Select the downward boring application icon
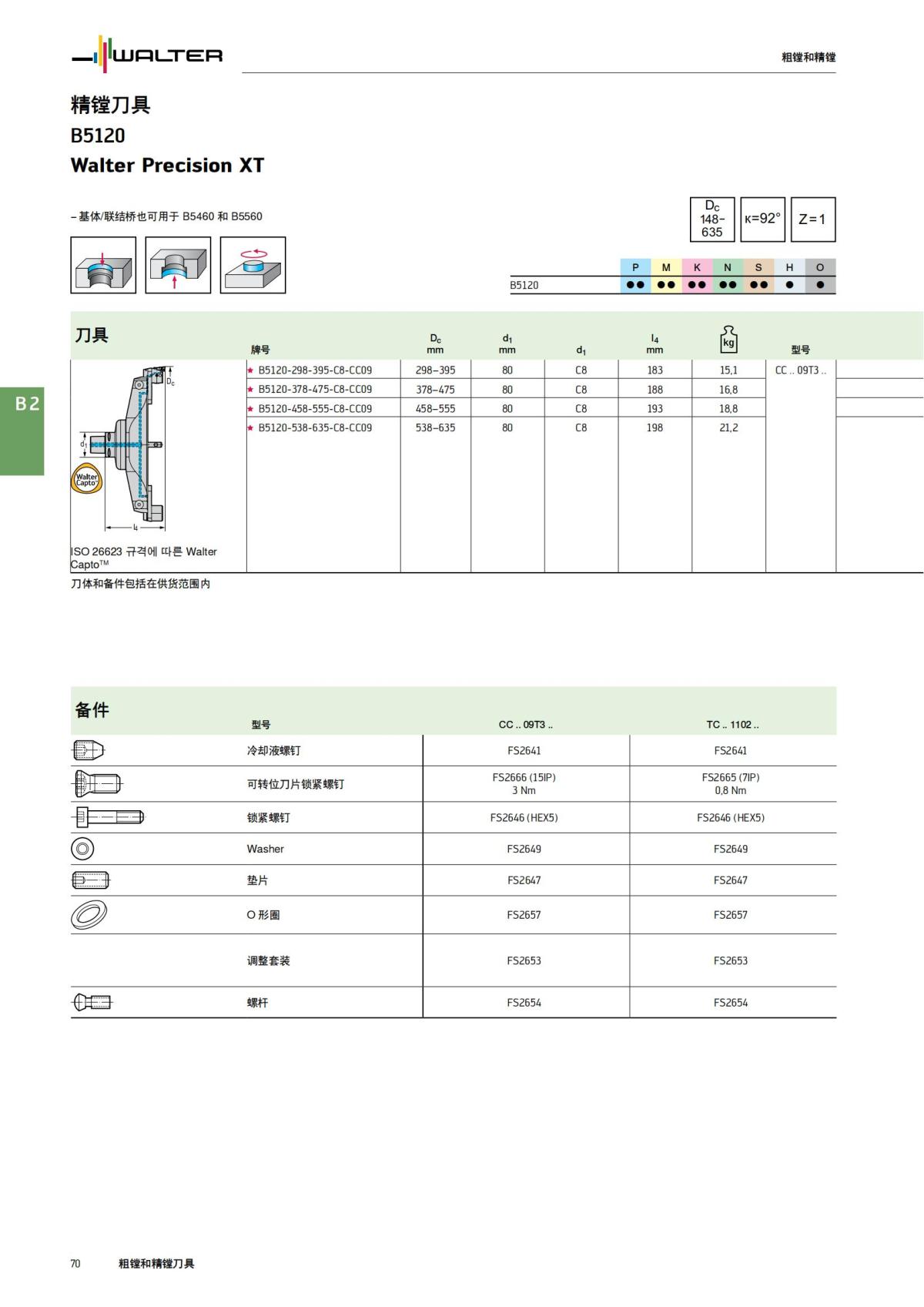Screen dimensions: 924x1307 [x=103, y=265]
